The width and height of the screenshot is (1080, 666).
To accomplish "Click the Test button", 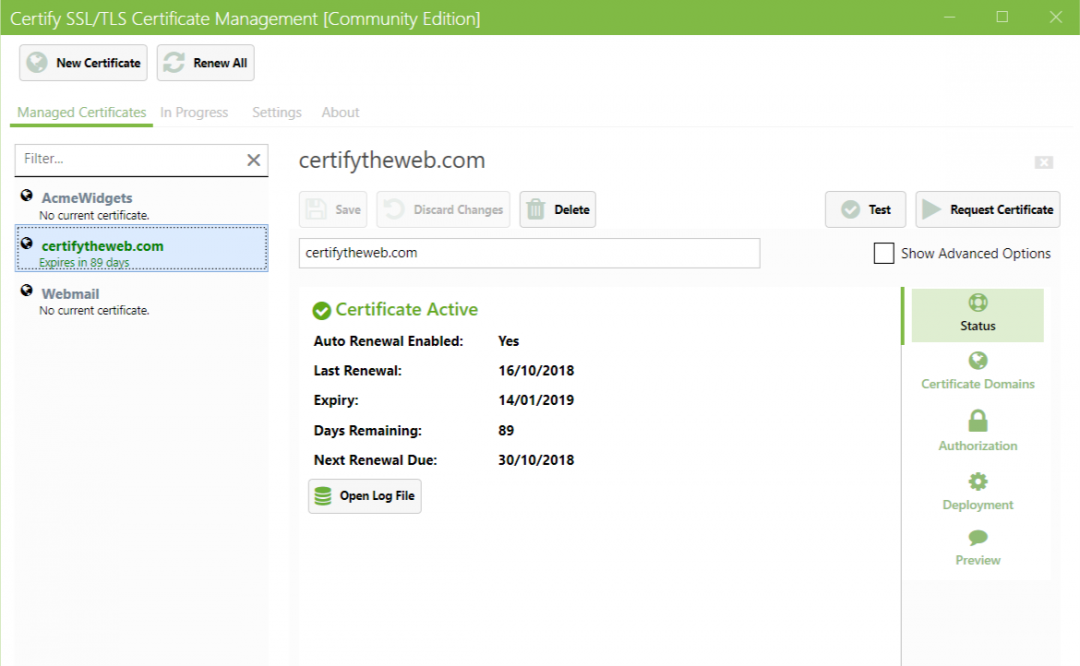I will click(x=866, y=209).
